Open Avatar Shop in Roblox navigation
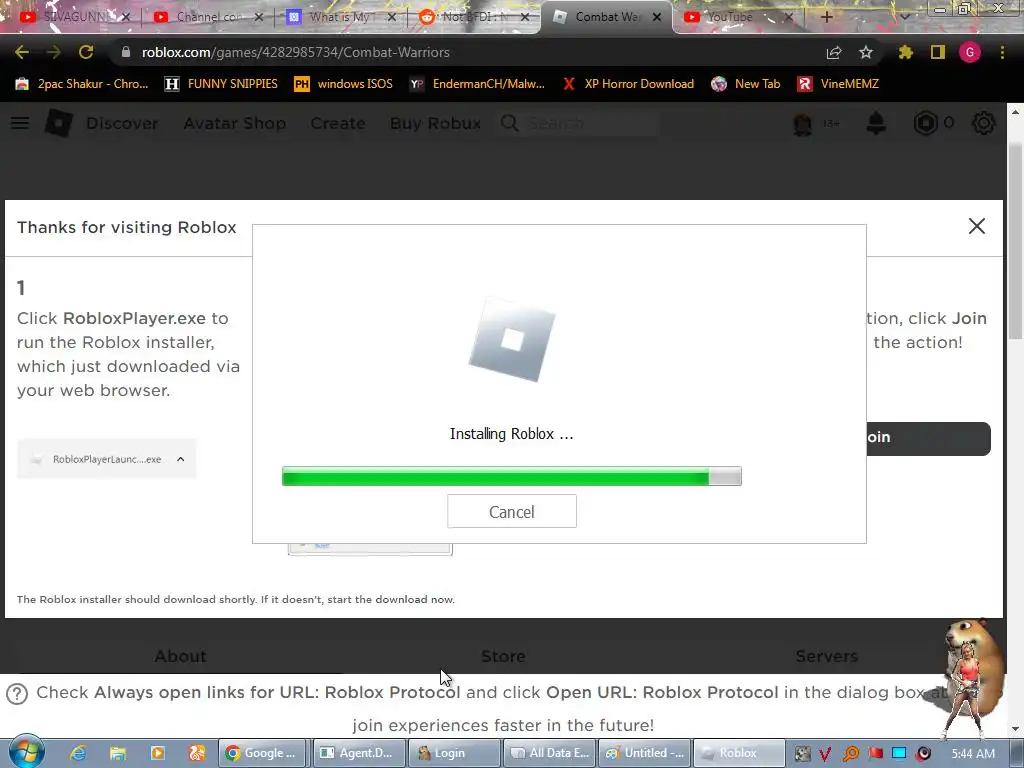Image resolution: width=1024 pixels, height=768 pixels. pyautogui.click(x=234, y=123)
